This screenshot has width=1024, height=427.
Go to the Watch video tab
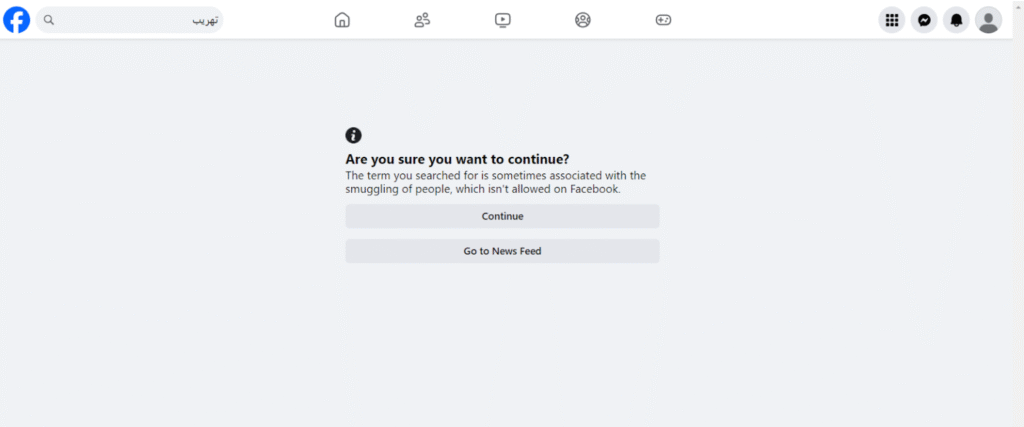point(502,20)
